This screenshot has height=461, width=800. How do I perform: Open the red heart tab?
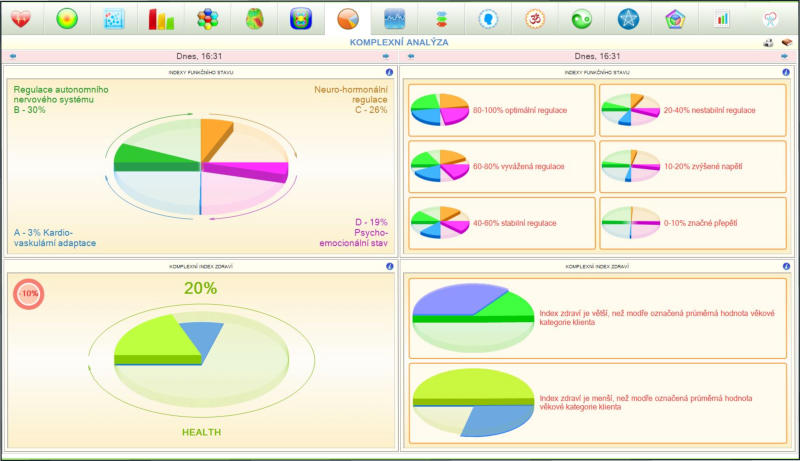point(20,18)
